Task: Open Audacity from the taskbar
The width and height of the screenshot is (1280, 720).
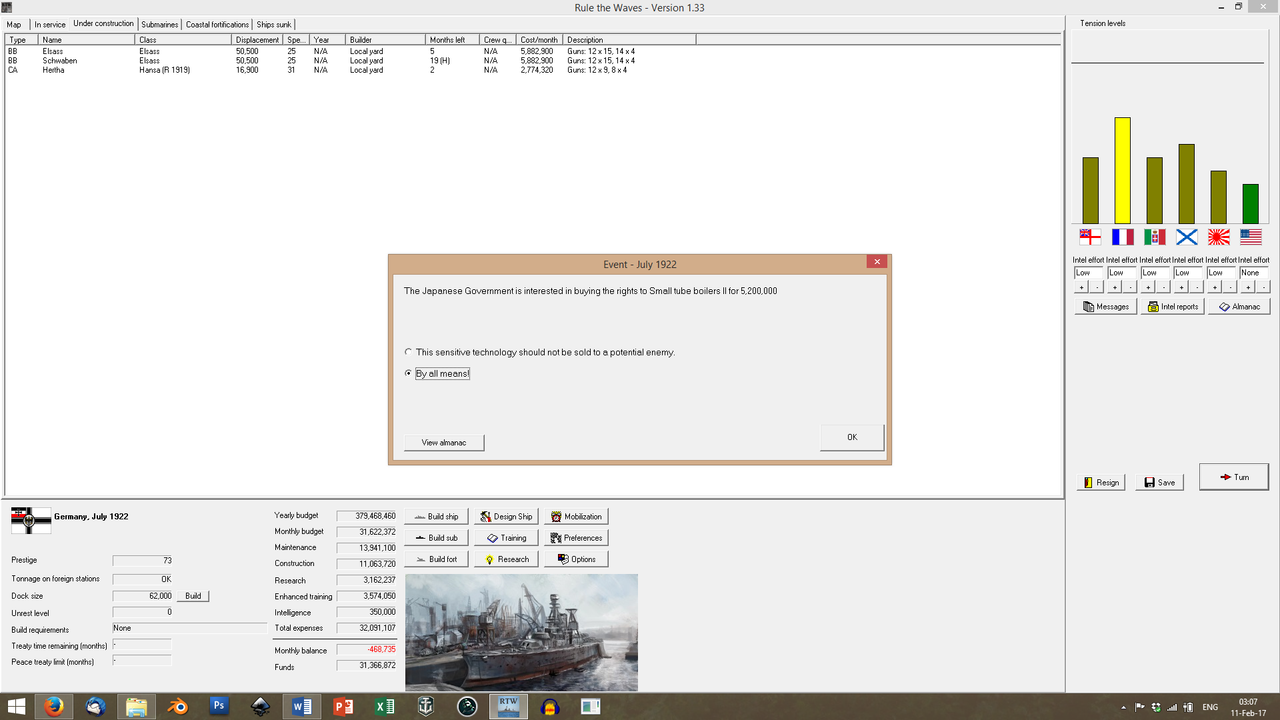Action: point(549,706)
